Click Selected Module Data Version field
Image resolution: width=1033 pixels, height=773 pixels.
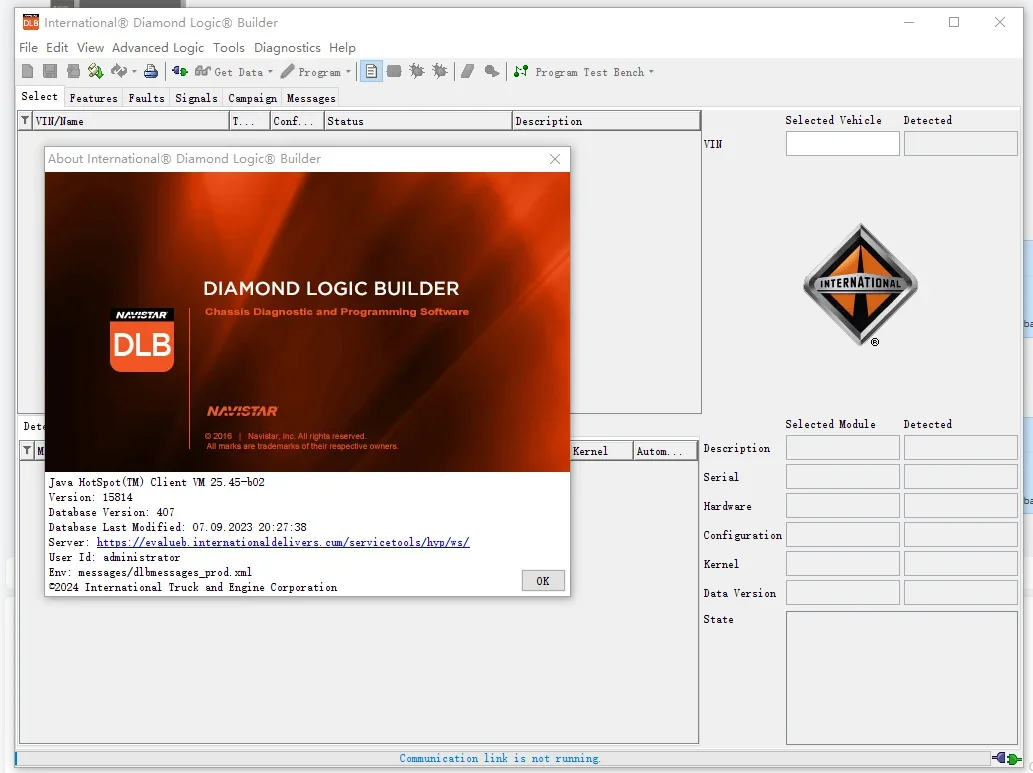pos(843,593)
